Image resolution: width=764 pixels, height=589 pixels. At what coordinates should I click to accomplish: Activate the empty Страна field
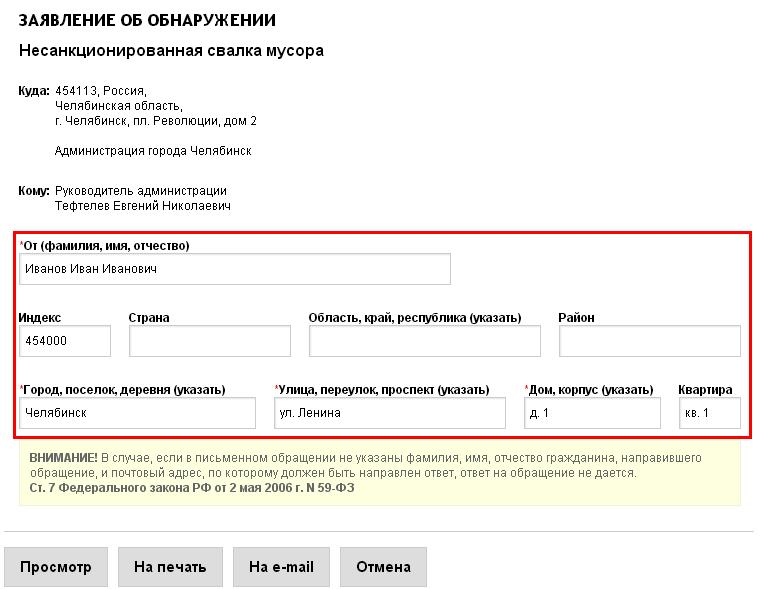click(210, 341)
